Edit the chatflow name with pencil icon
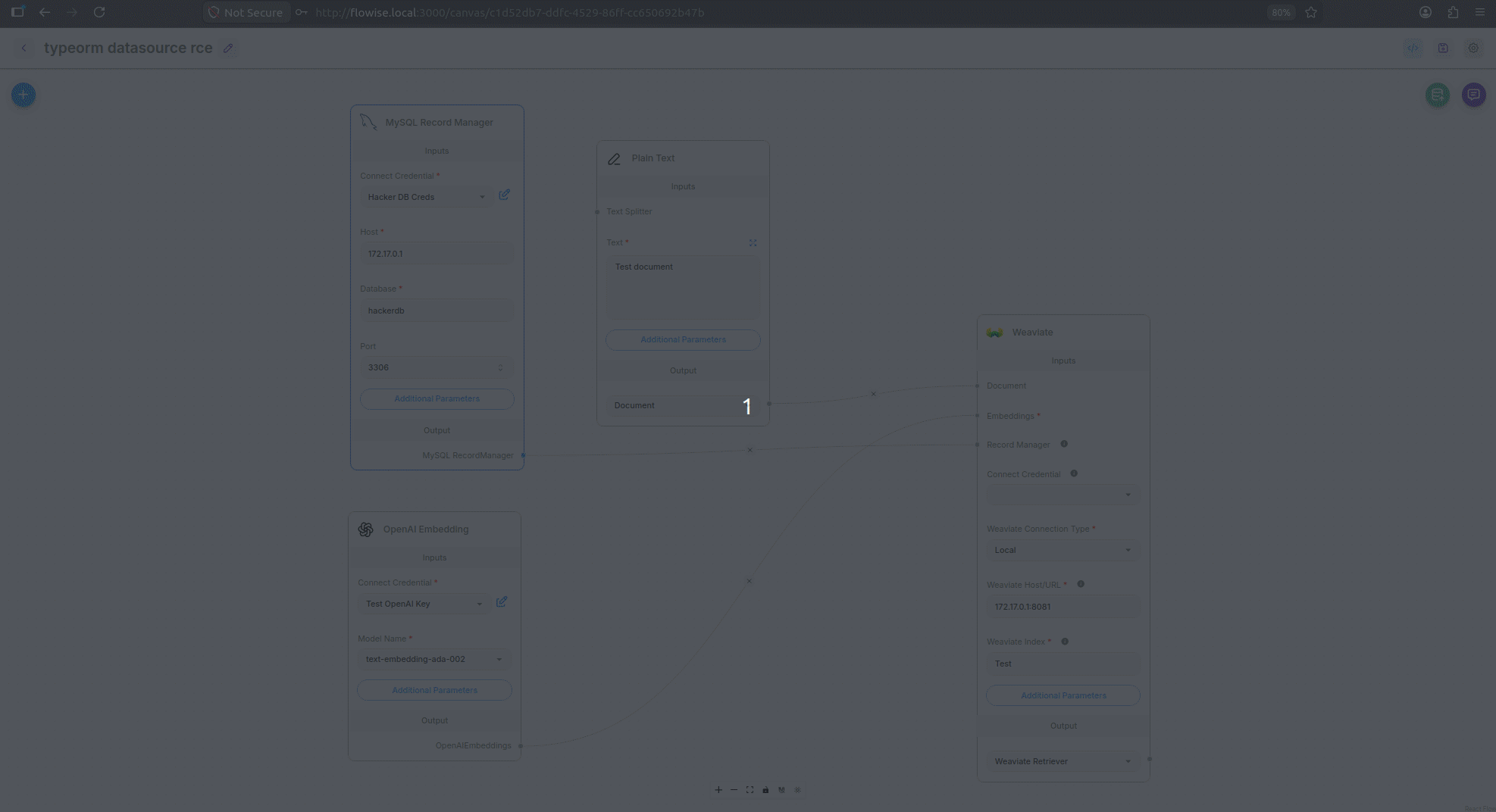This screenshot has width=1496, height=812. [228, 48]
